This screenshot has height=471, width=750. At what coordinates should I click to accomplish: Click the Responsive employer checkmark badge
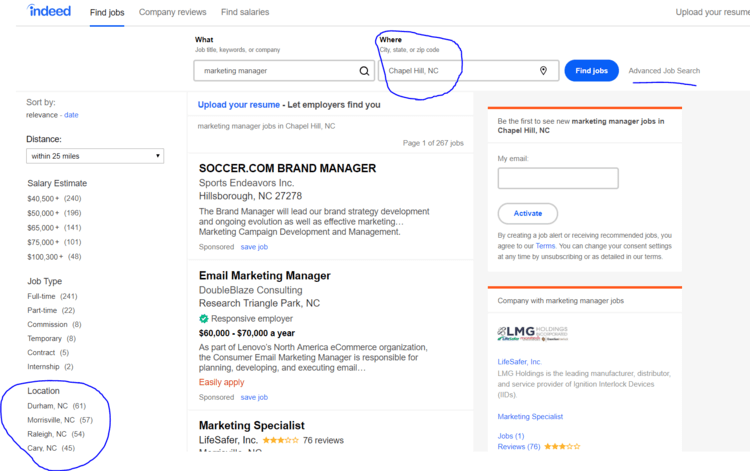203,318
